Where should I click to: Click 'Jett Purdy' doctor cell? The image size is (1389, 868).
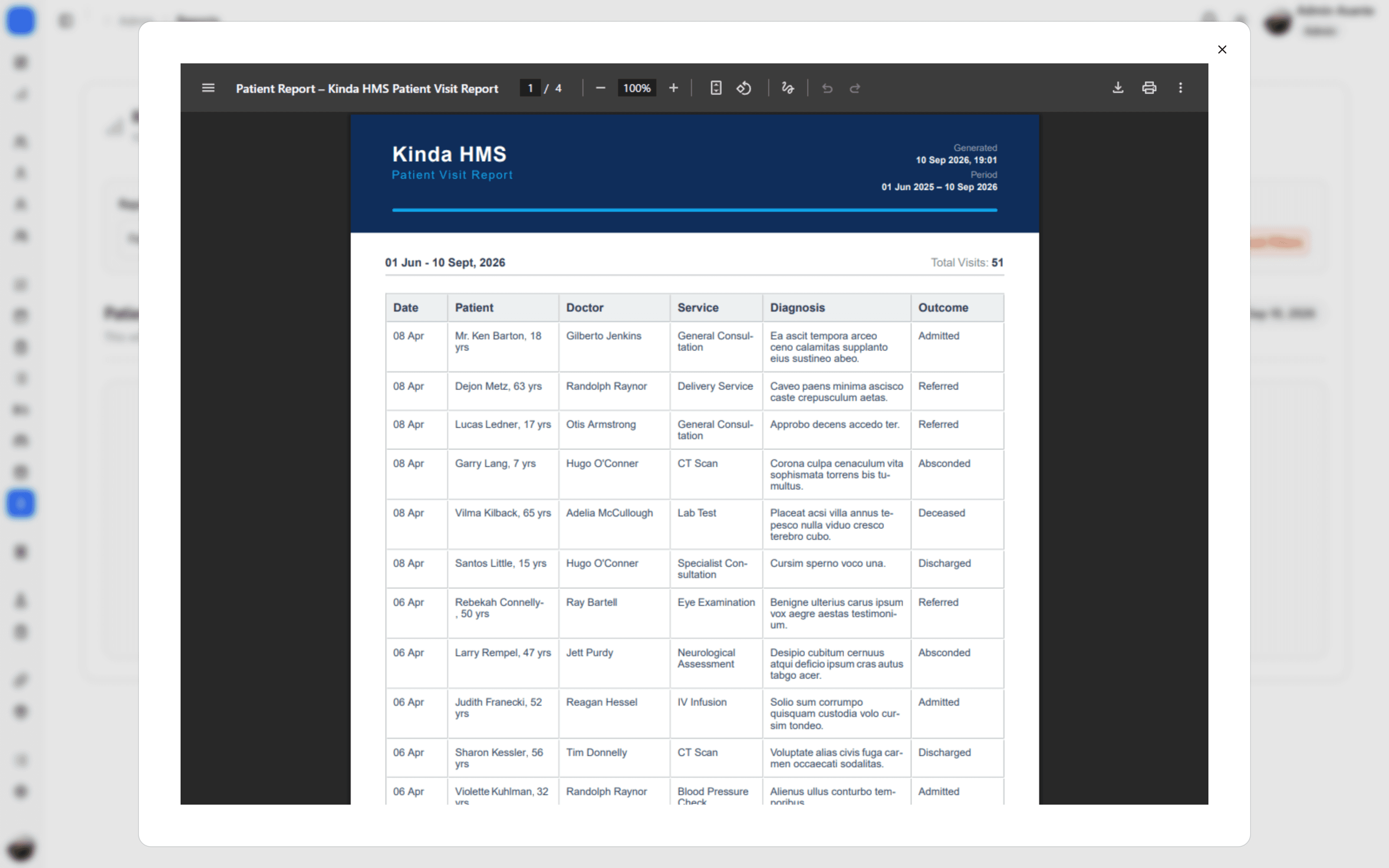click(614, 664)
